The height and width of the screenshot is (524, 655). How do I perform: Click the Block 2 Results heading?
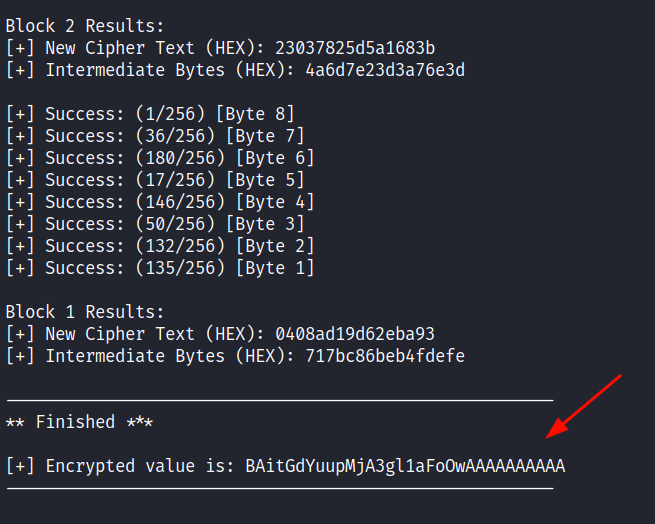click(x=85, y=26)
